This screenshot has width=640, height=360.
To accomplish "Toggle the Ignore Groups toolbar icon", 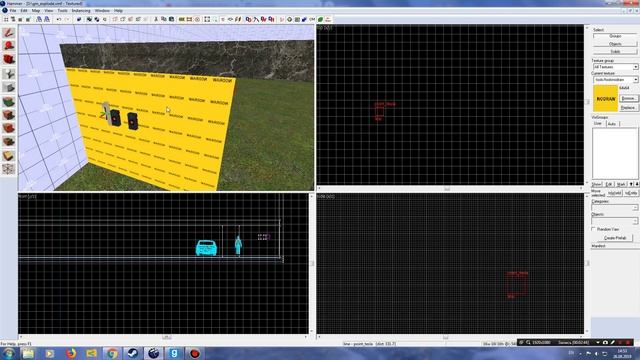I will [x=104, y=19].
